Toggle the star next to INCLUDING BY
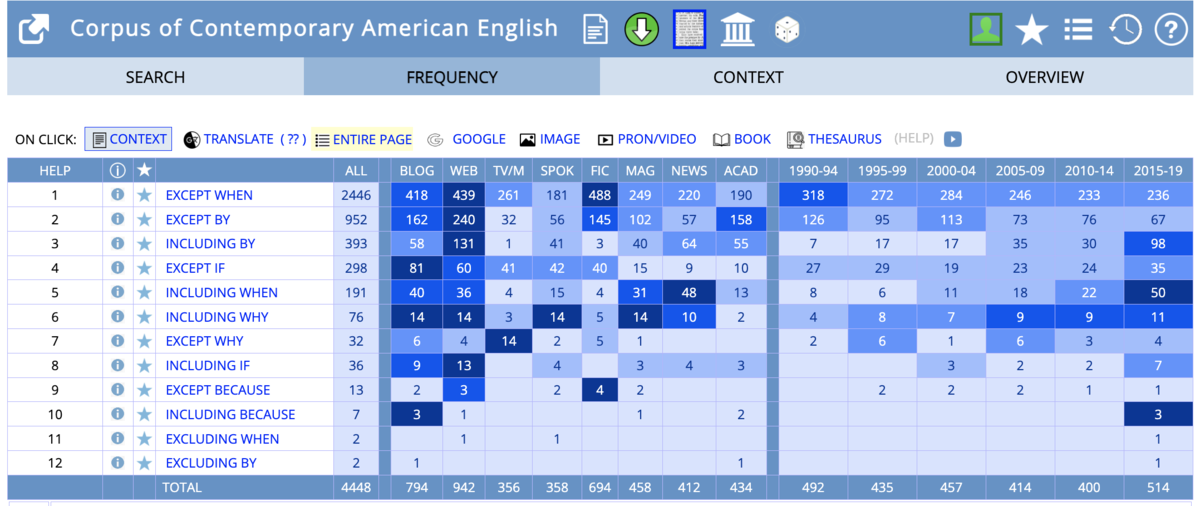 [144, 244]
